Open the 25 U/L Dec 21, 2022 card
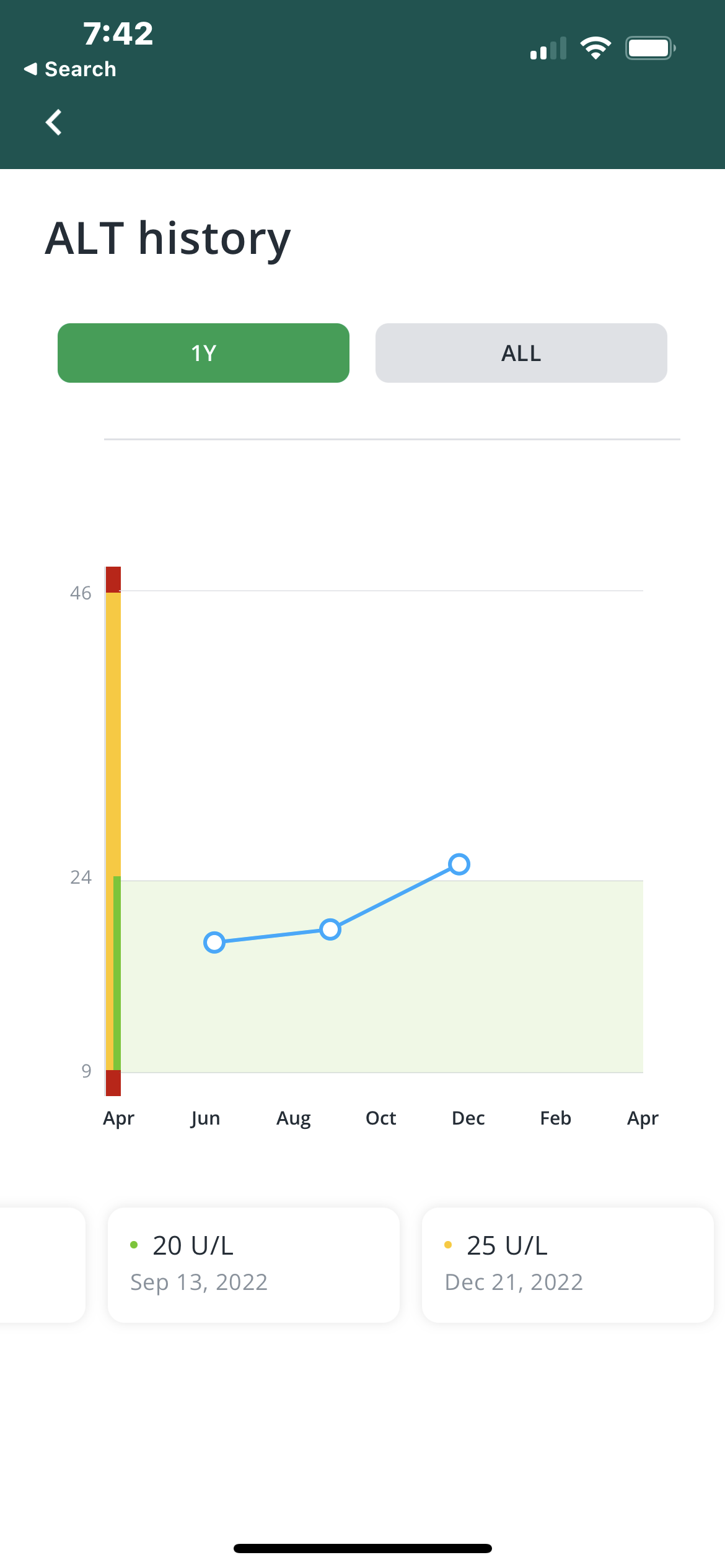 tap(568, 1265)
